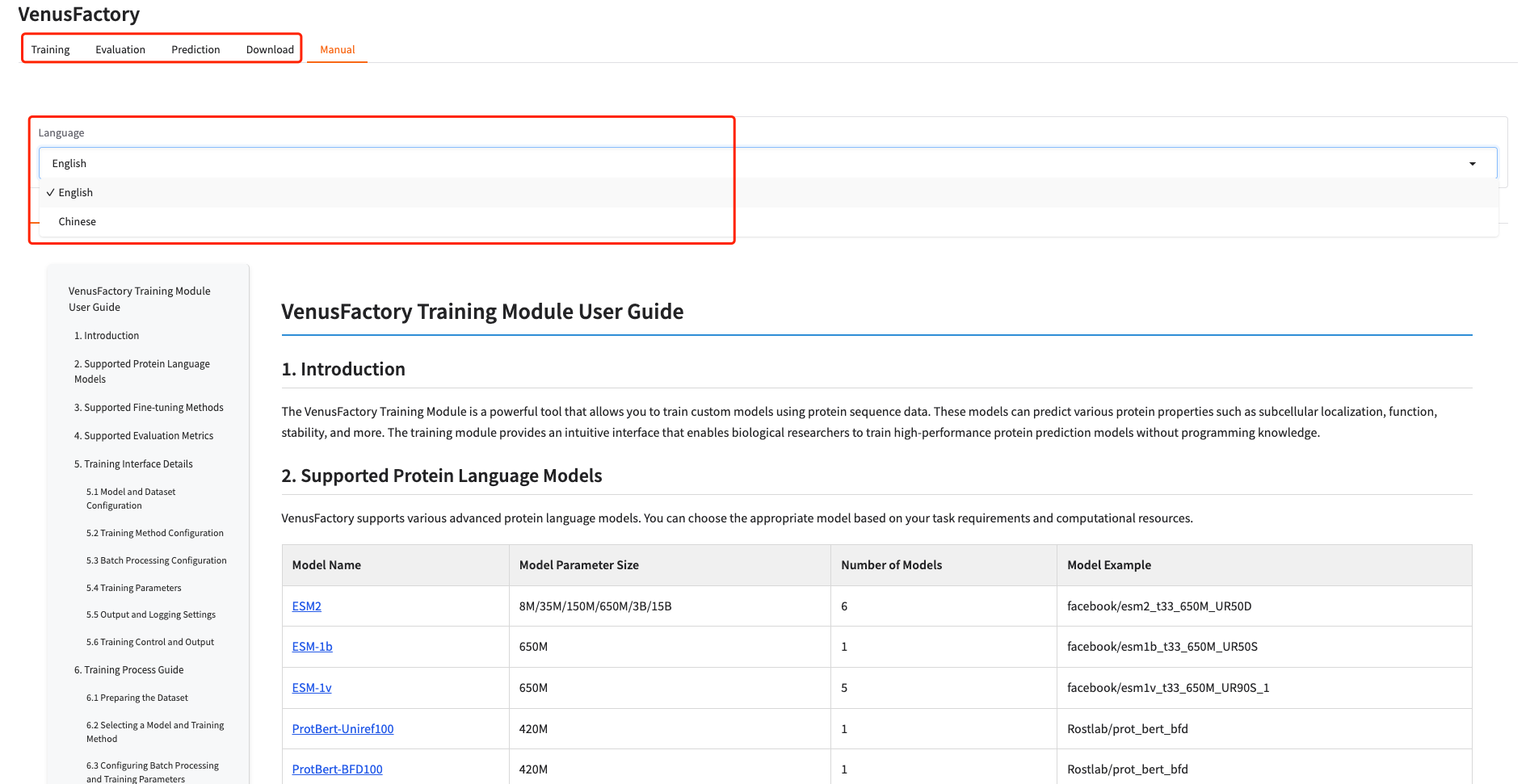Jump to Supported Evaluation Metrics entry
Image resolution: width=1530 pixels, height=784 pixels.
[144, 436]
